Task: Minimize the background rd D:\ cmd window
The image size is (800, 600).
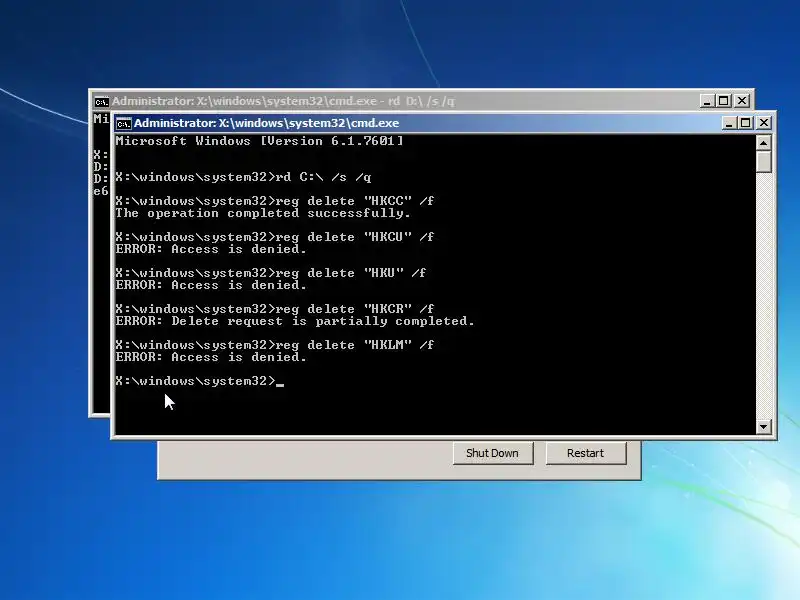Action: (x=707, y=101)
